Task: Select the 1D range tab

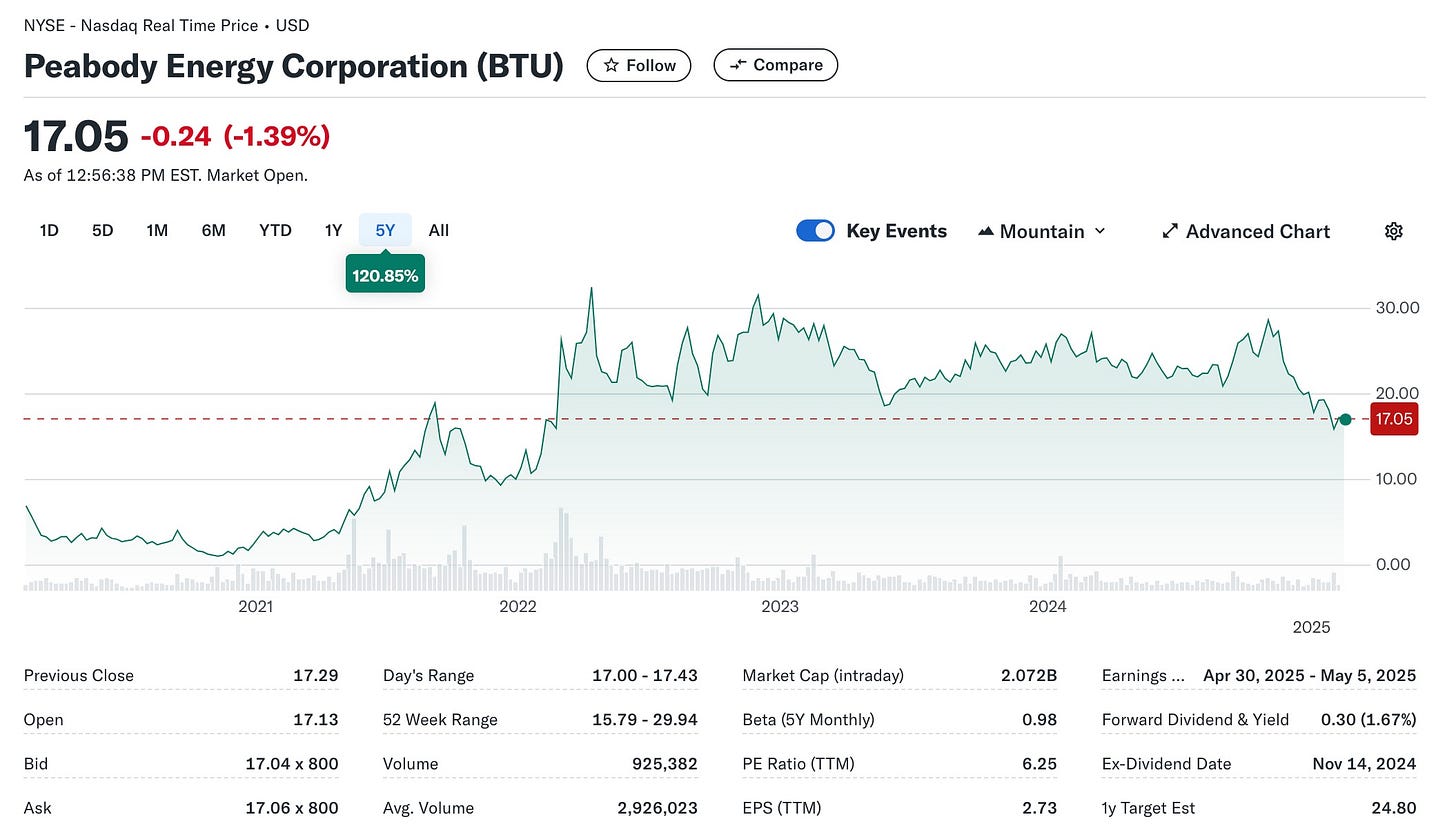Action: [49, 230]
